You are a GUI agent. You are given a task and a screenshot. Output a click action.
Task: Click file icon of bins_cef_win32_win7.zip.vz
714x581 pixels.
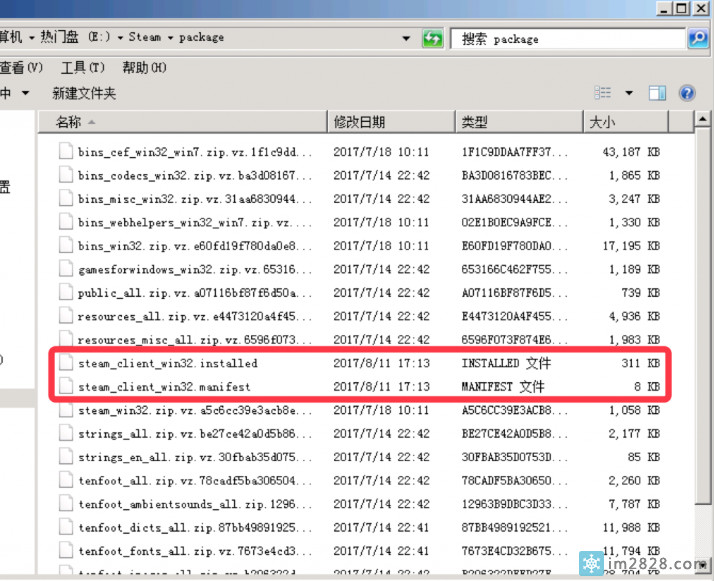pyautogui.click(x=66, y=152)
